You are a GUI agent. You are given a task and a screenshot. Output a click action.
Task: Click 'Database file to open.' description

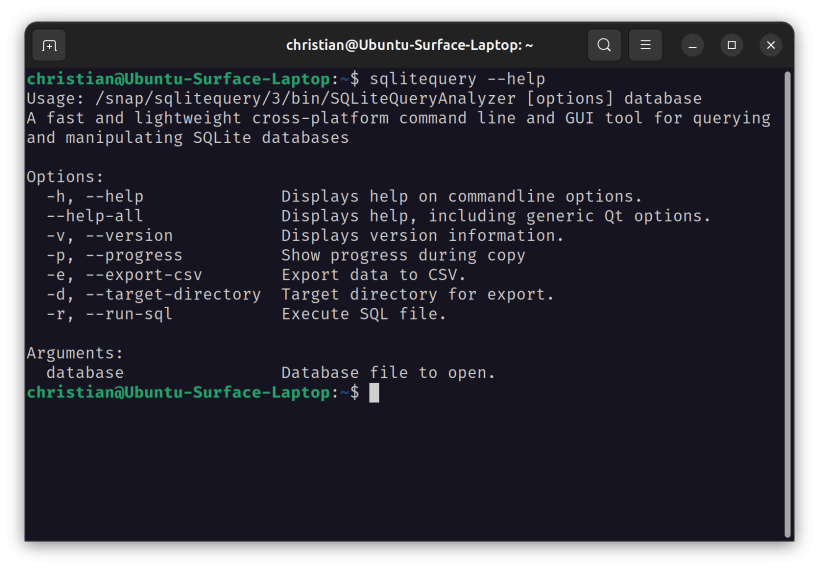pos(388,373)
